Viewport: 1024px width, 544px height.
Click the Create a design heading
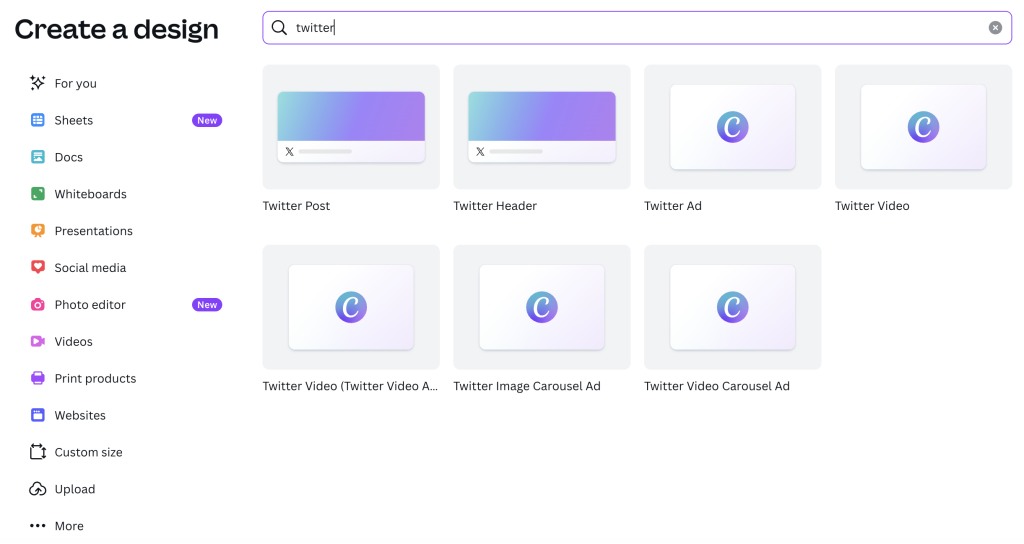116,29
